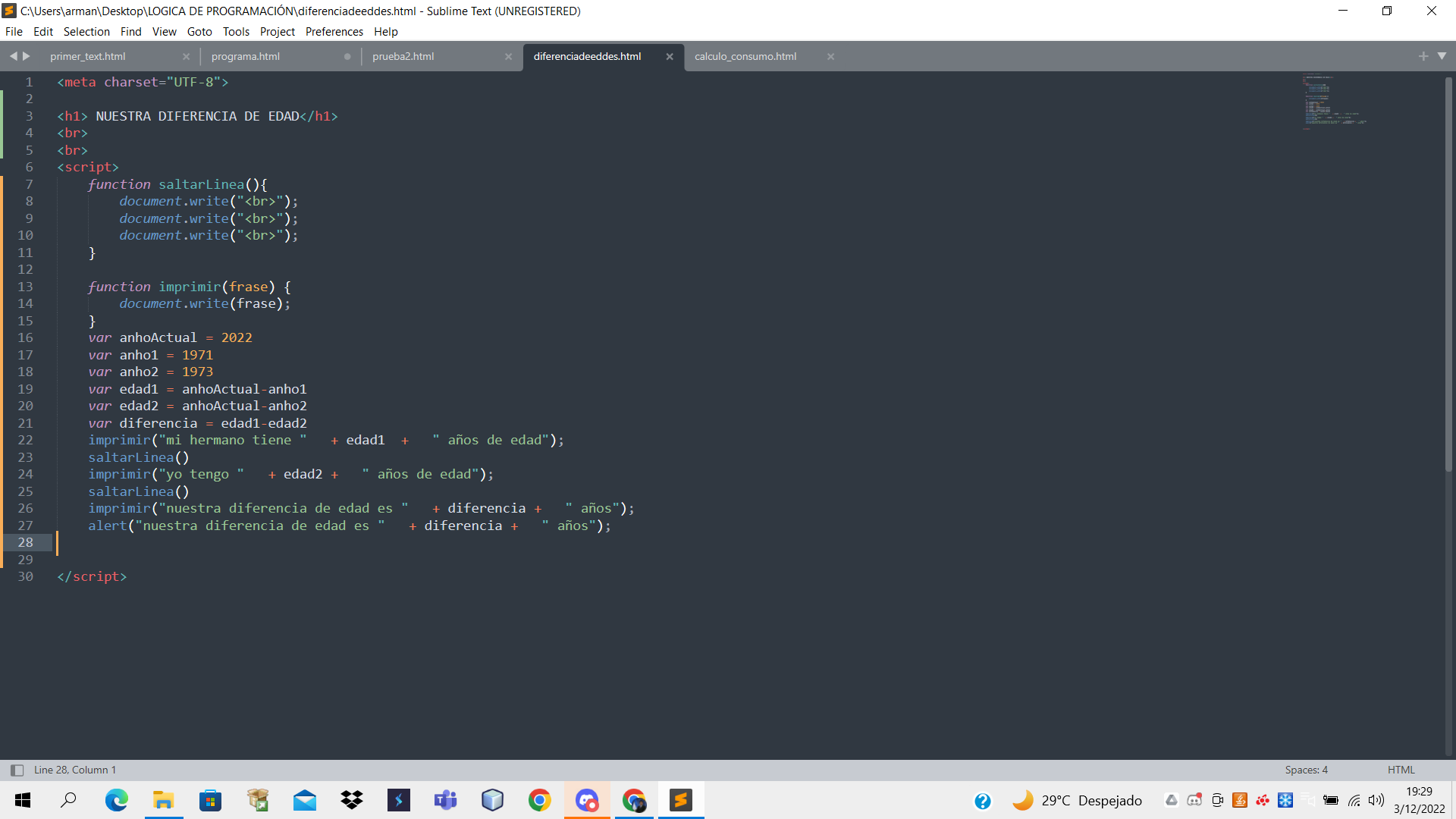
Task: Open Google Chrome from taskbar
Action: [x=539, y=800]
